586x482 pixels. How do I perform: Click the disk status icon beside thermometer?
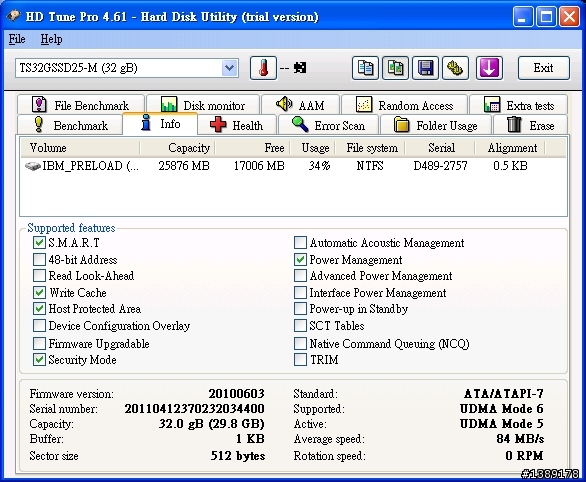300,68
